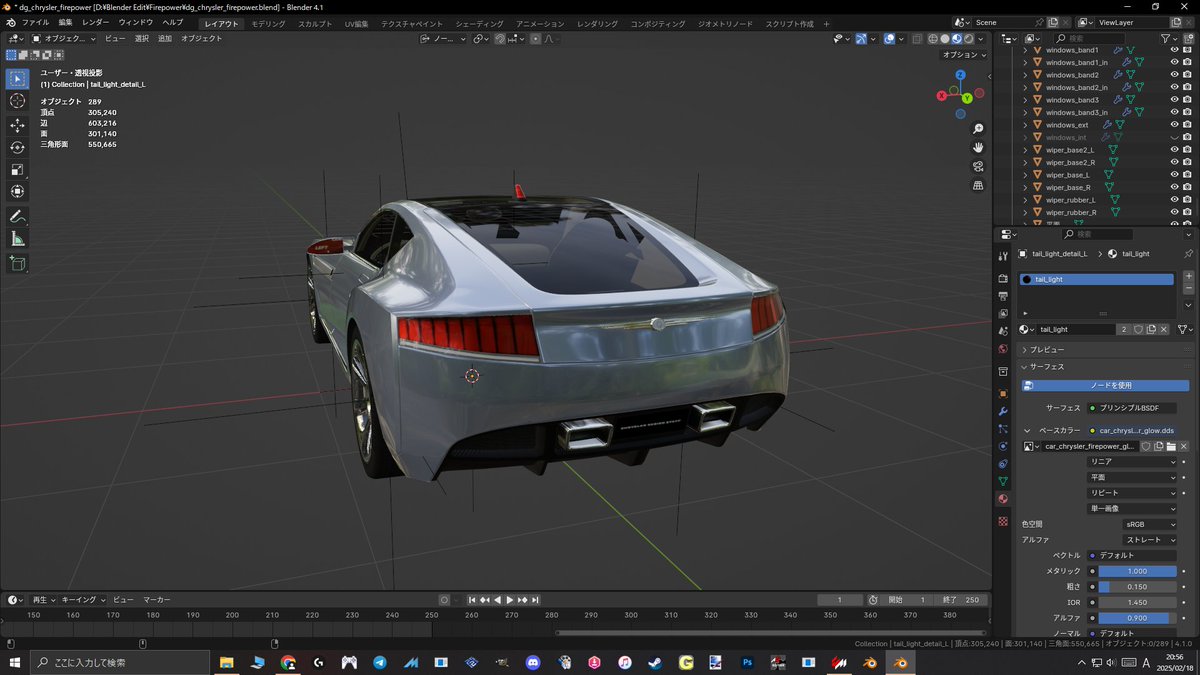Open the viewport 追加 menu

(x=165, y=38)
